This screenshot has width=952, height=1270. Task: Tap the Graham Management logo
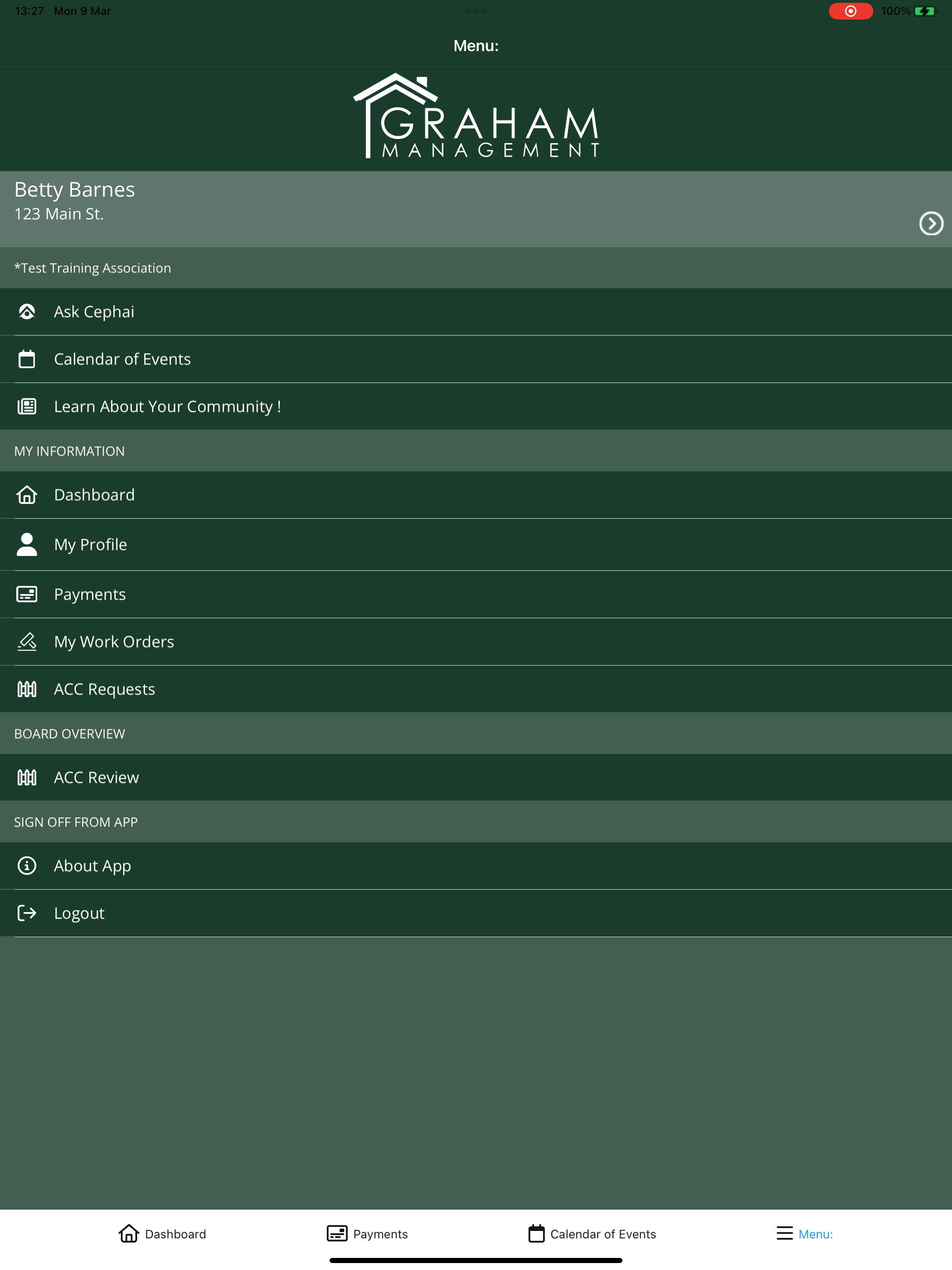click(x=476, y=115)
